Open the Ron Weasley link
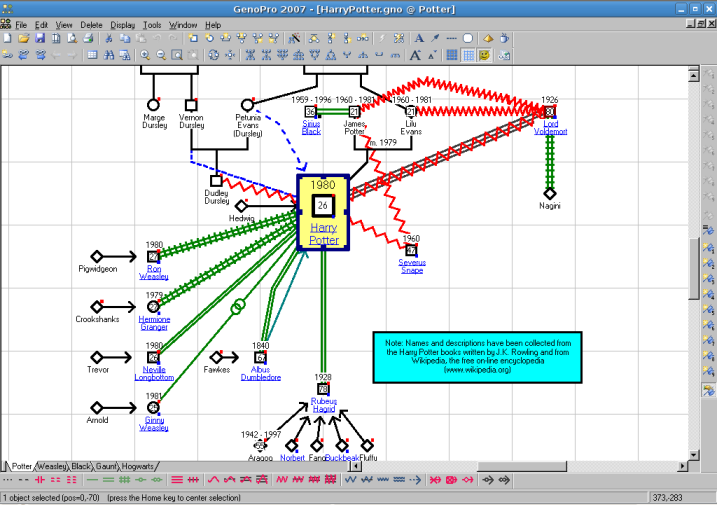 coord(154,273)
